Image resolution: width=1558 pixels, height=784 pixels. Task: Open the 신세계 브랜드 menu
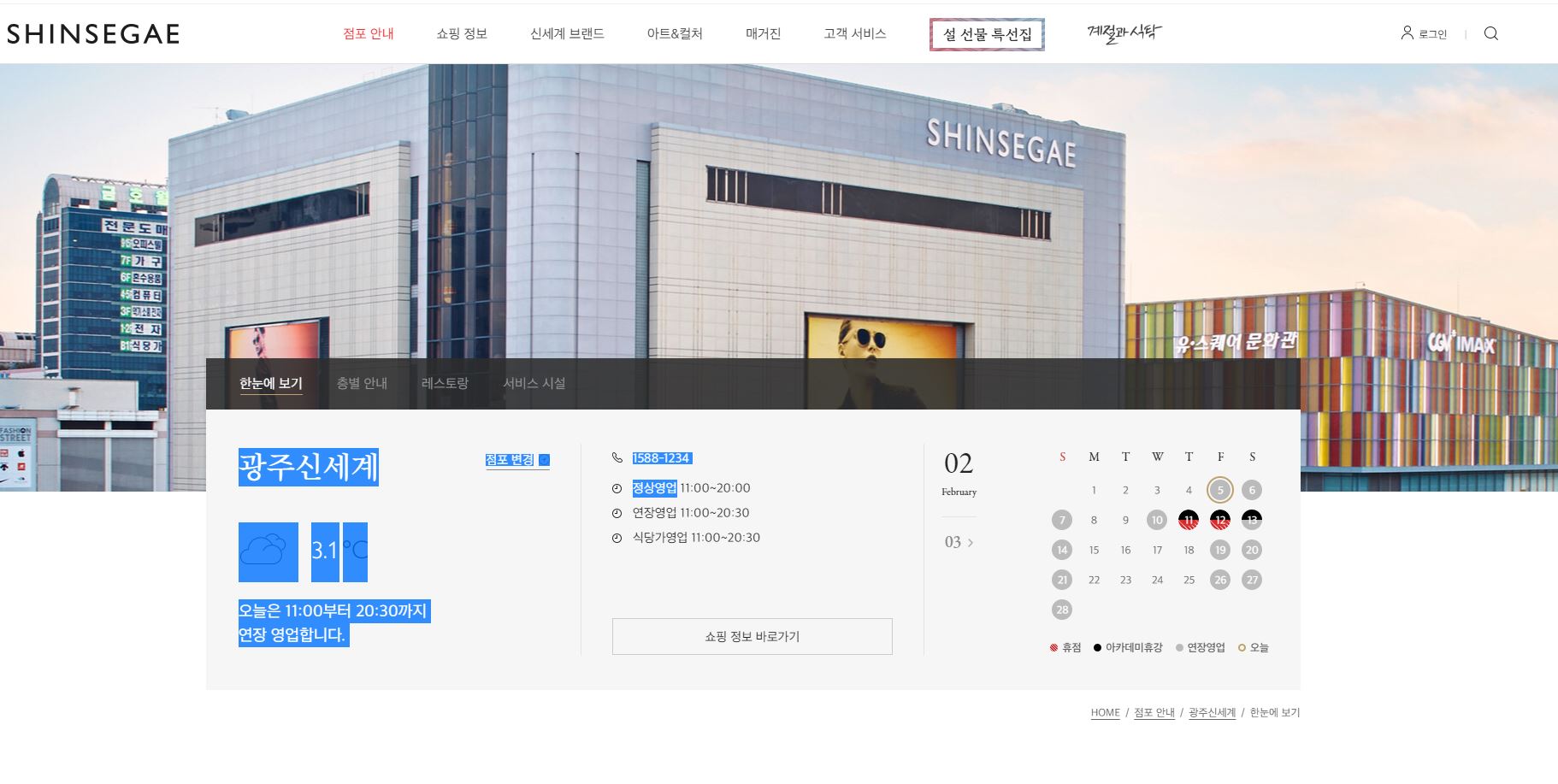coord(567,33)
